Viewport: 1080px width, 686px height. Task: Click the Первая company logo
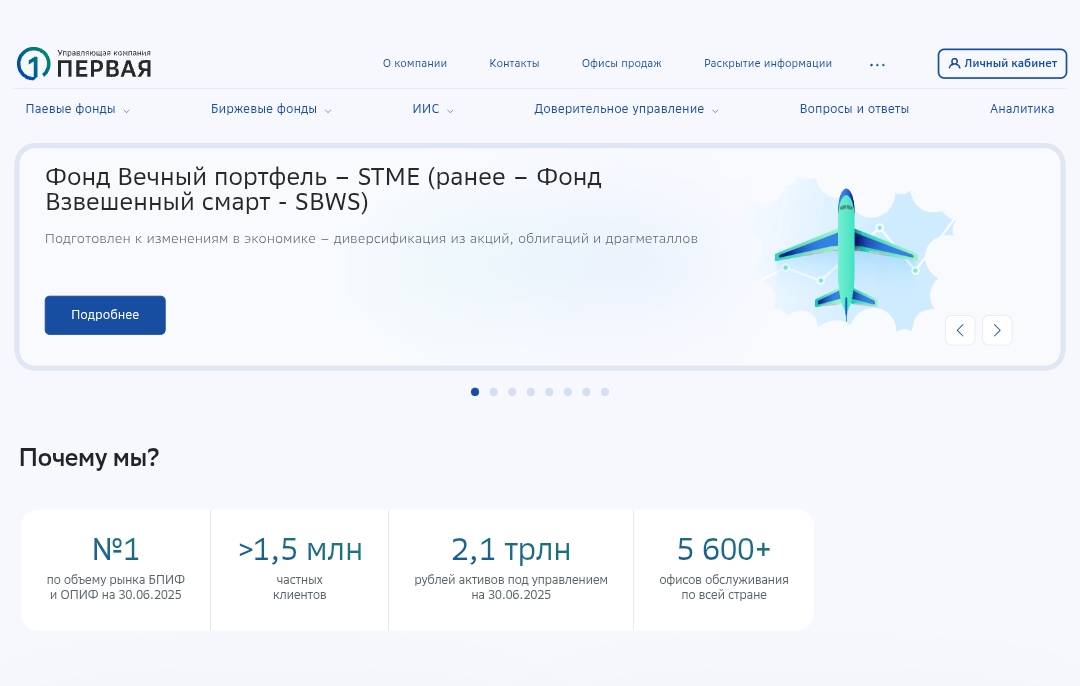(84, 64)
